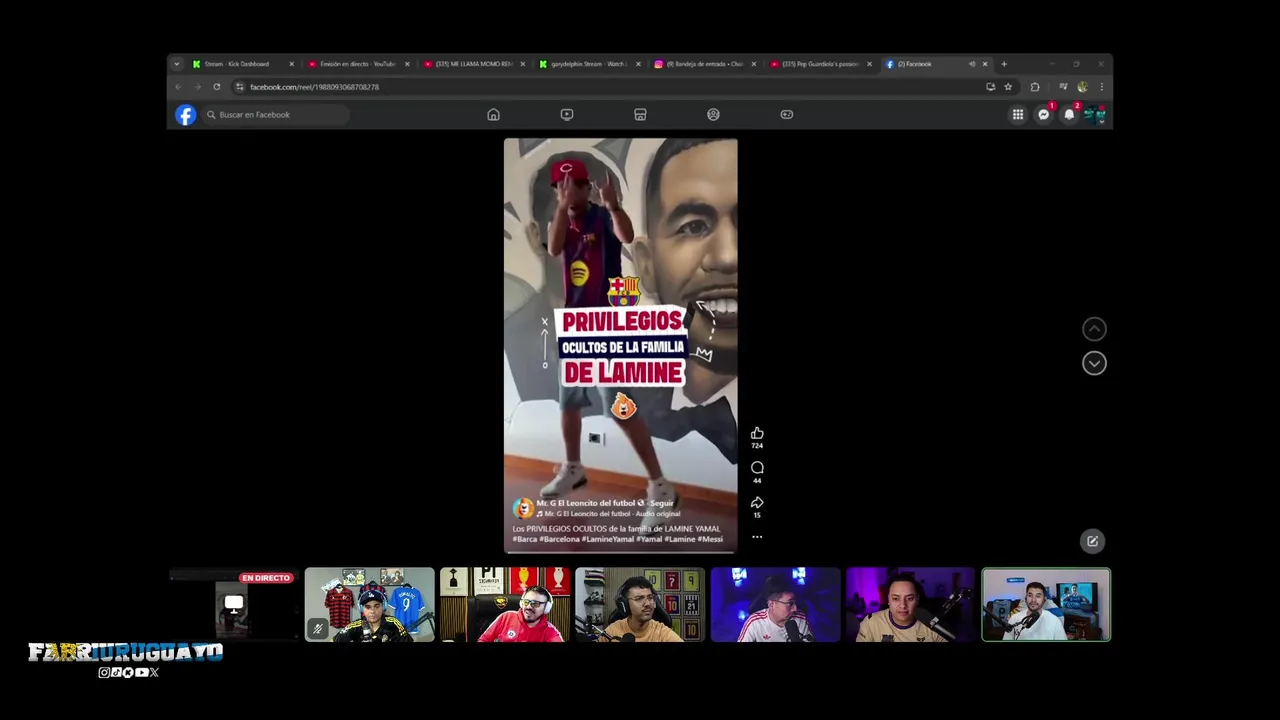The width and height of the screenshot is (1280, 720).
Task: Open the Gaming controller icon
Action: coord(787,115)
